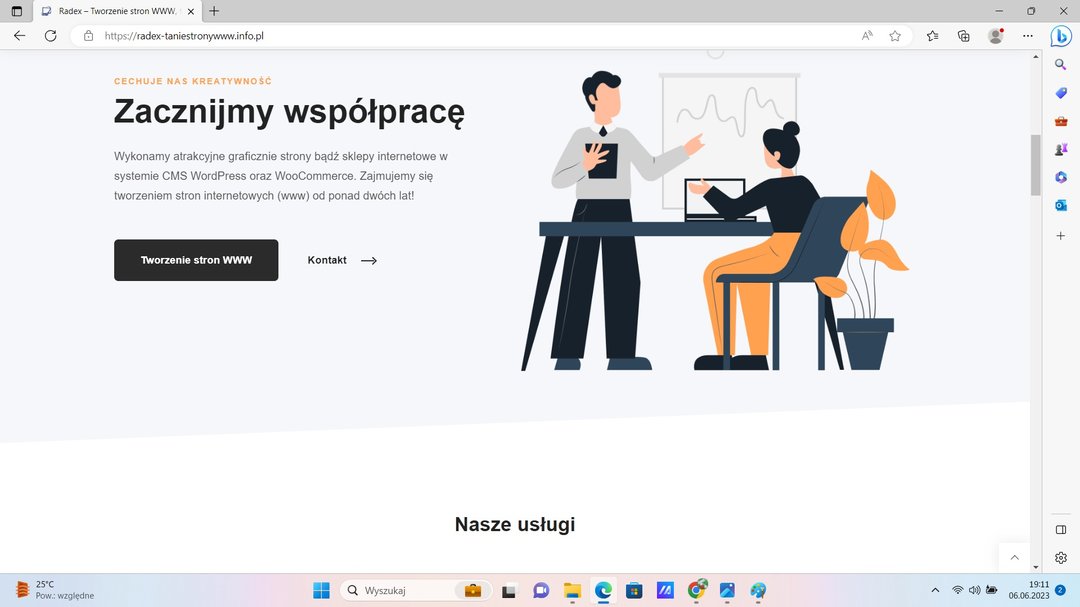
Task: Click the "Tworzenie stron WWW" button
Action: pyautogui.click(x=196, y=260)
